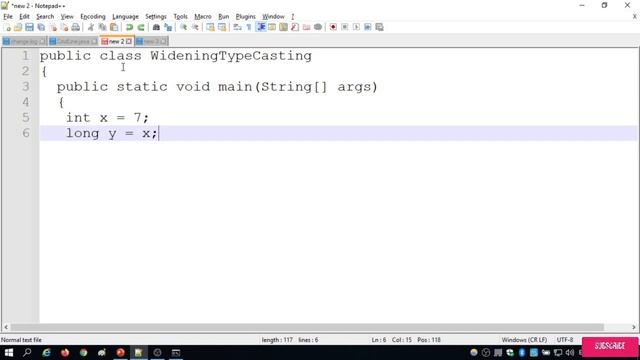Viewport: 640px width, 360px height.
Task: Click the scroll left arrow
Action: [6, 327]
